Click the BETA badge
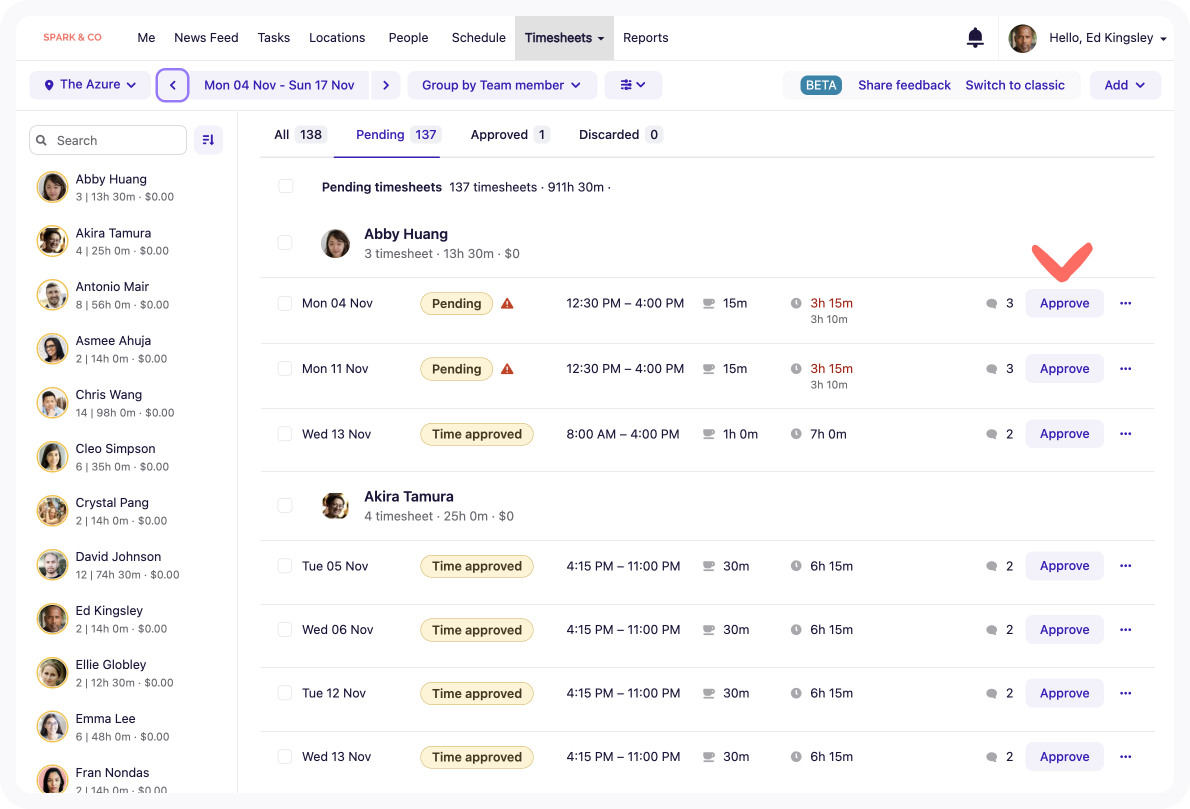The width and height of the screenshot is (1190, 809). [x=820, y=85]
